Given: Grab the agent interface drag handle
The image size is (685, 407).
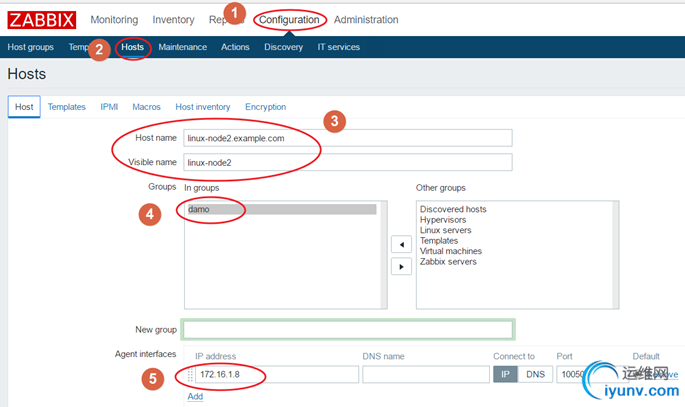Looking at the screenshot, I should tap(190, 375).
